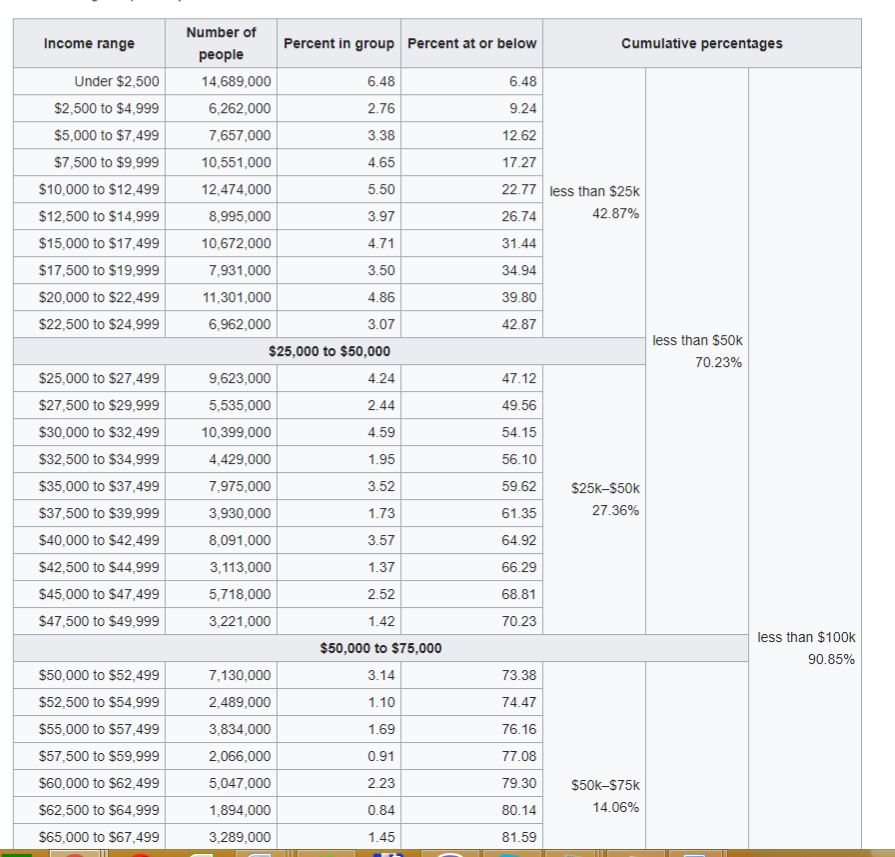This screenshot has width=895, height=857.
Task: Select the group percent 1.37
Action: point(381,568)
